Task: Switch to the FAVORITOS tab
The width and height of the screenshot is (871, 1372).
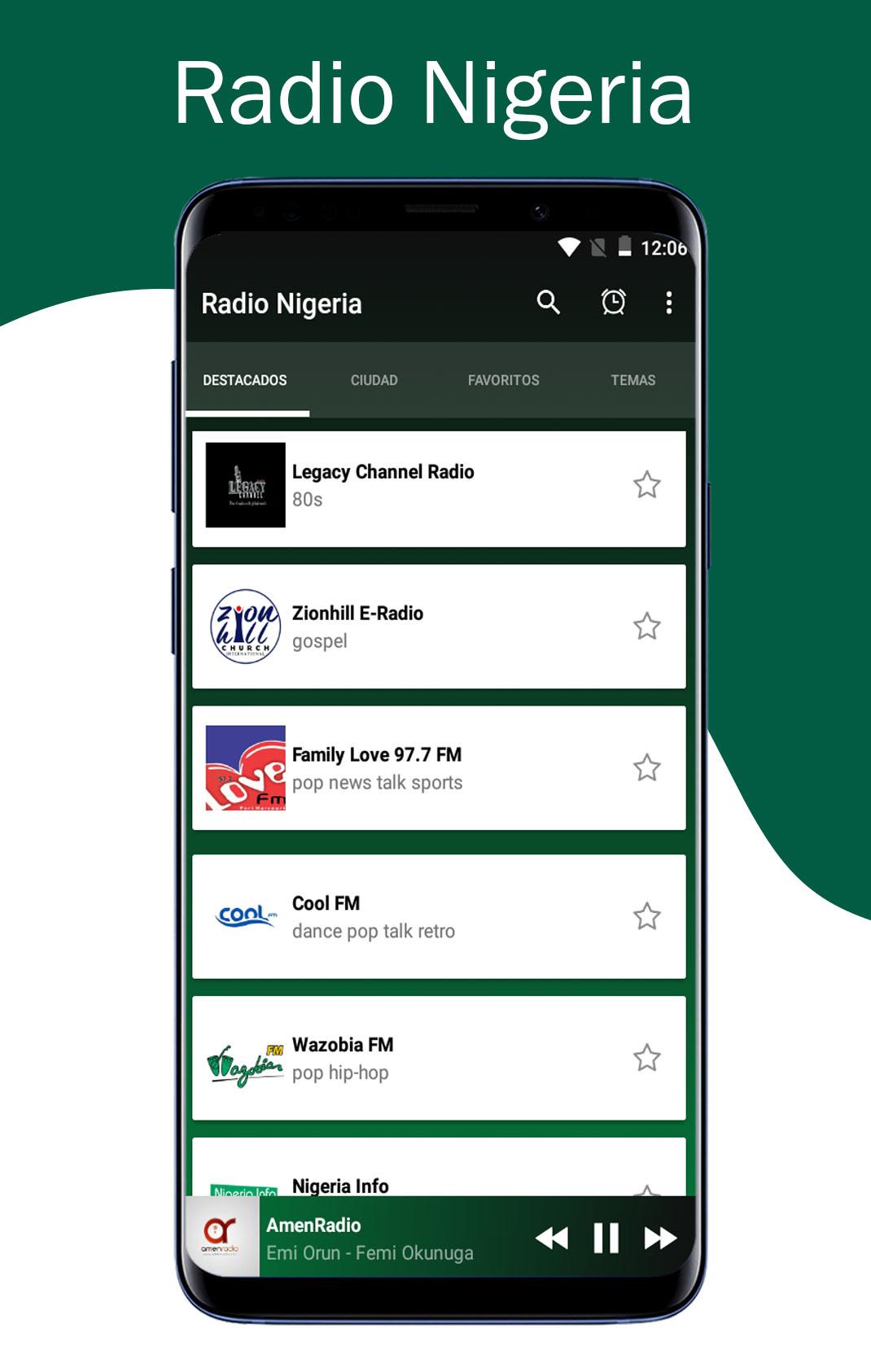Action: pyautogui.click(x=503, y=380)
